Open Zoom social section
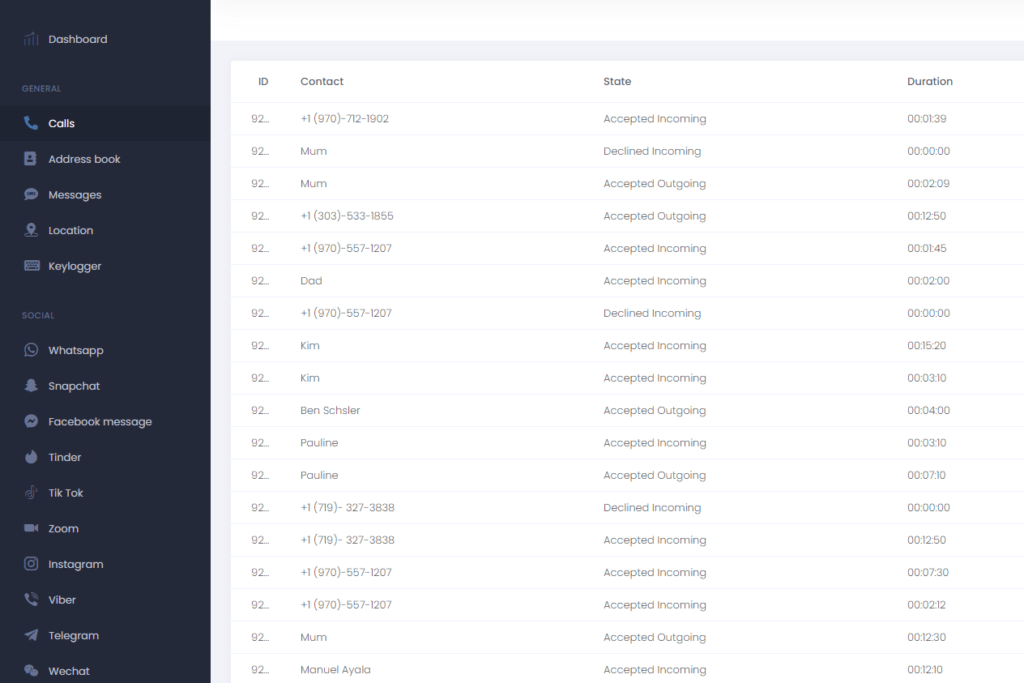The width and height of the screenshot is (1024, 683). pos(63,528)
